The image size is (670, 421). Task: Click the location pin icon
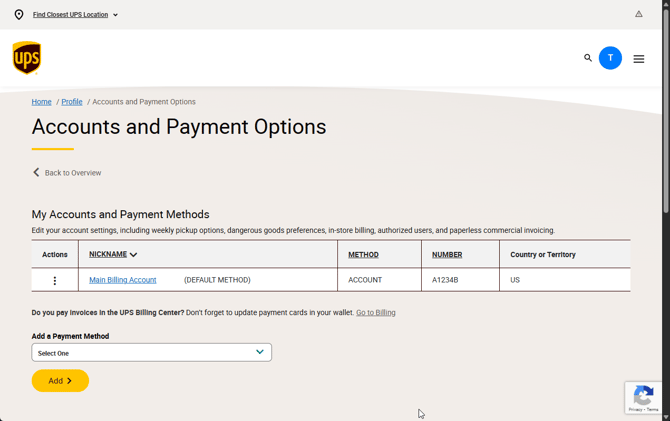pyautogui.click(x=19, y=15)
